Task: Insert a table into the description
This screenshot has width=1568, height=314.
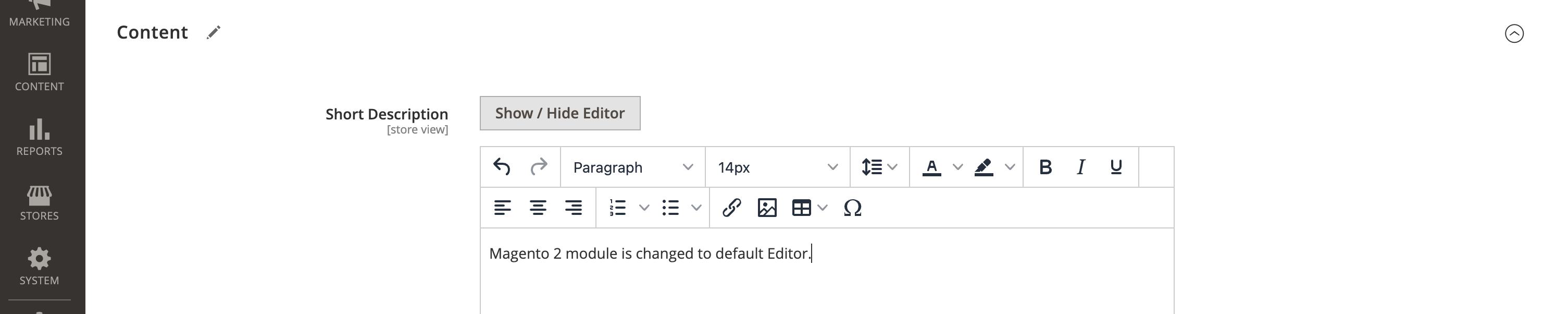Action: [x=802, y=208]
